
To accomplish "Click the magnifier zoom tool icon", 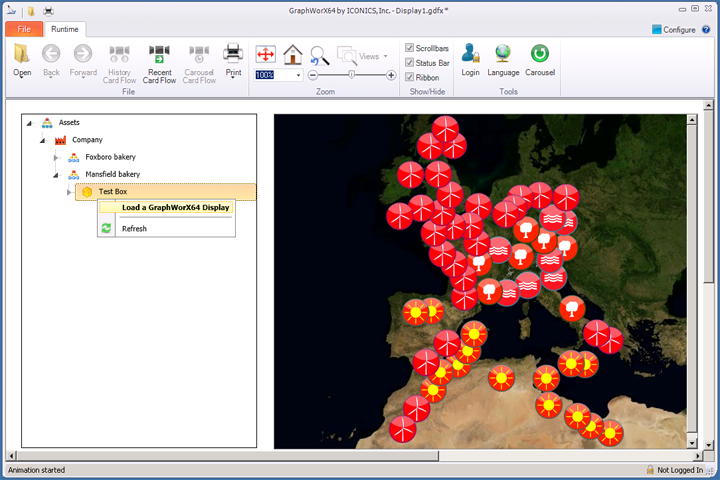I will coord(319,56).
